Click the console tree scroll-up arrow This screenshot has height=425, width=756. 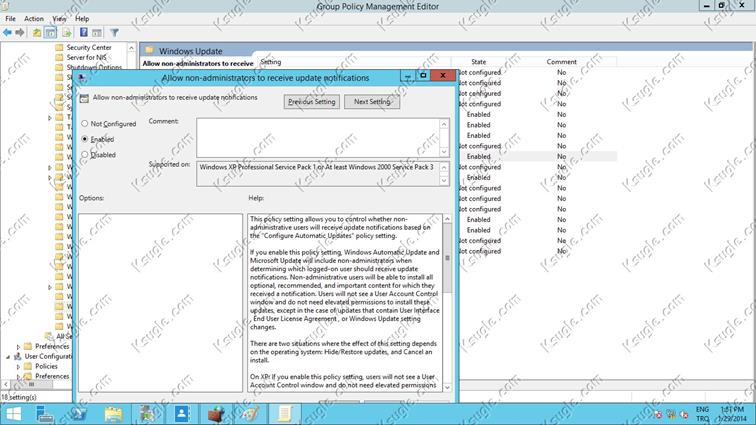coord(131,47)
